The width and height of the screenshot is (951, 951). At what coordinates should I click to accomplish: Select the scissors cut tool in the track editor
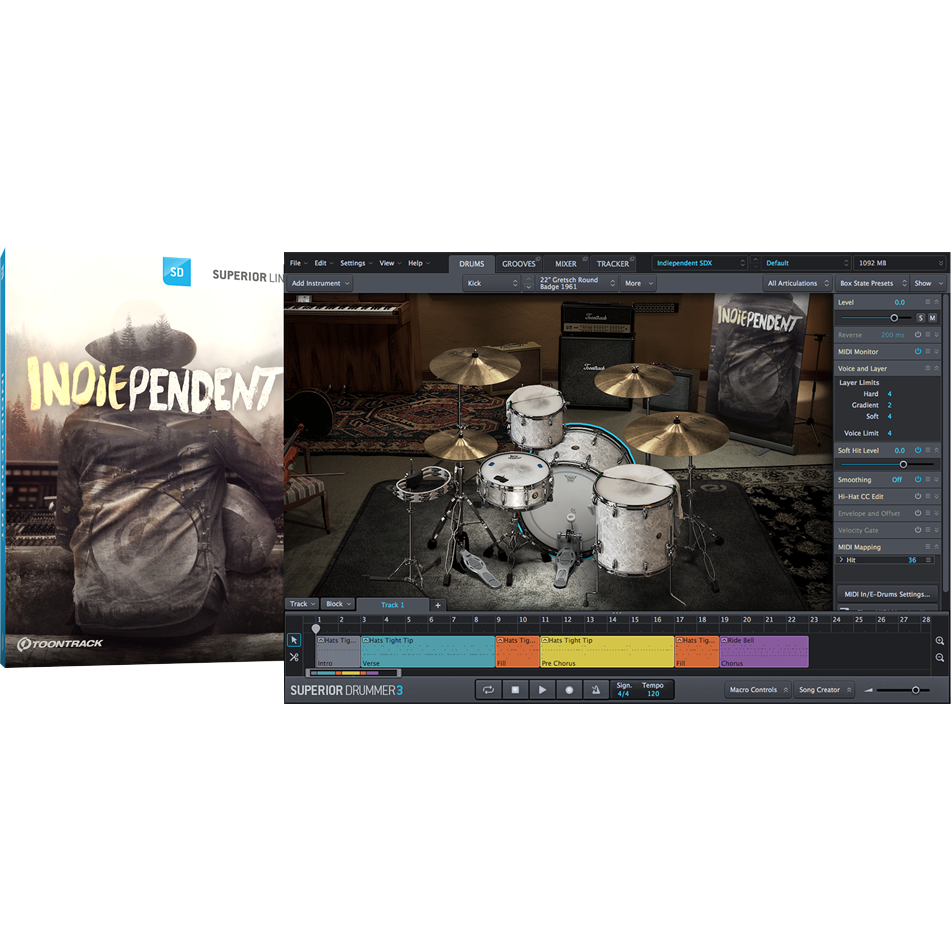coord(294,657)
